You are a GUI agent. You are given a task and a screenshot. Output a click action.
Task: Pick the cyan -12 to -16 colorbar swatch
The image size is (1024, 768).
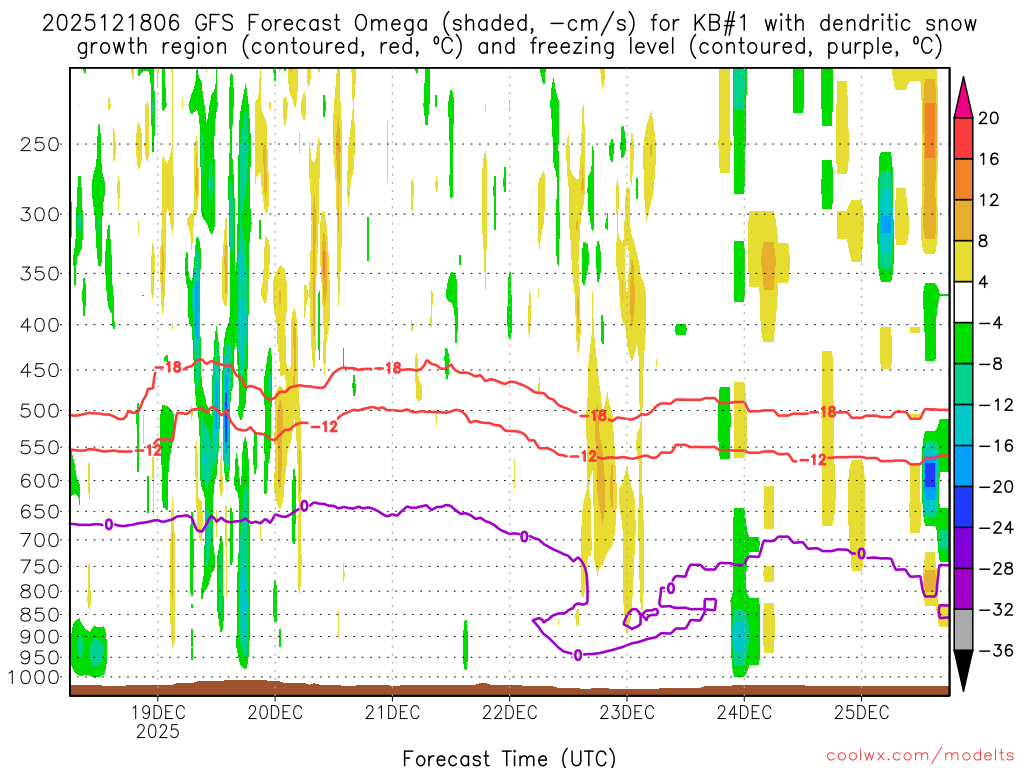click(963, 425)
